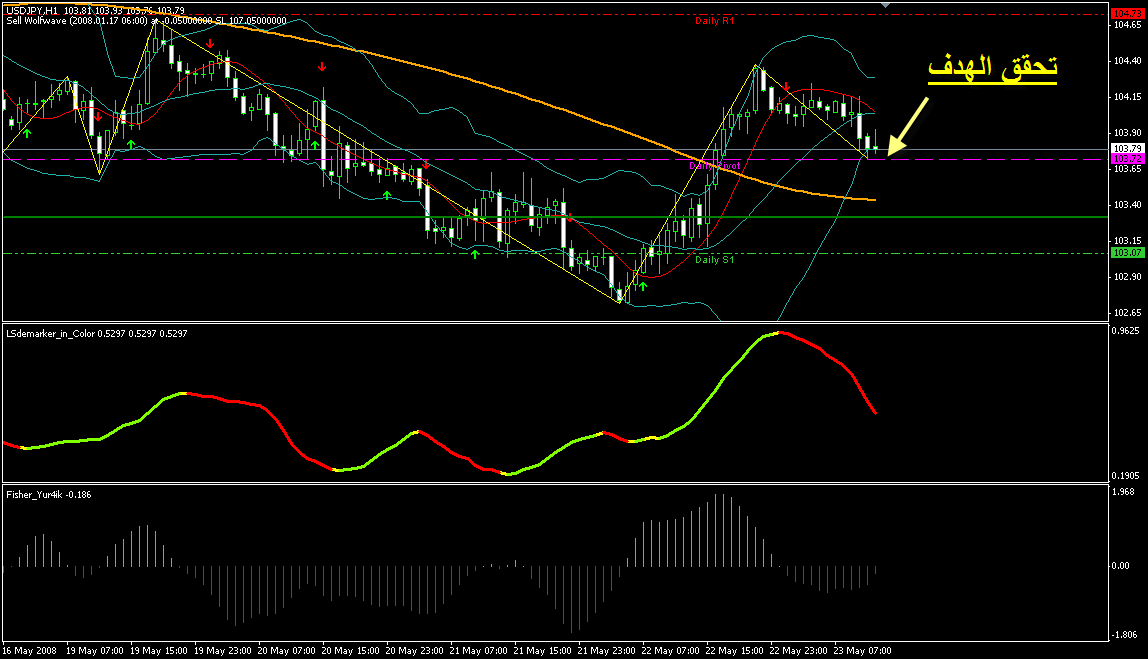1148x659 pixels.
Task: Click the magenta Daily Pivot label
Action: pyautogui.click(x=714, y=164)
